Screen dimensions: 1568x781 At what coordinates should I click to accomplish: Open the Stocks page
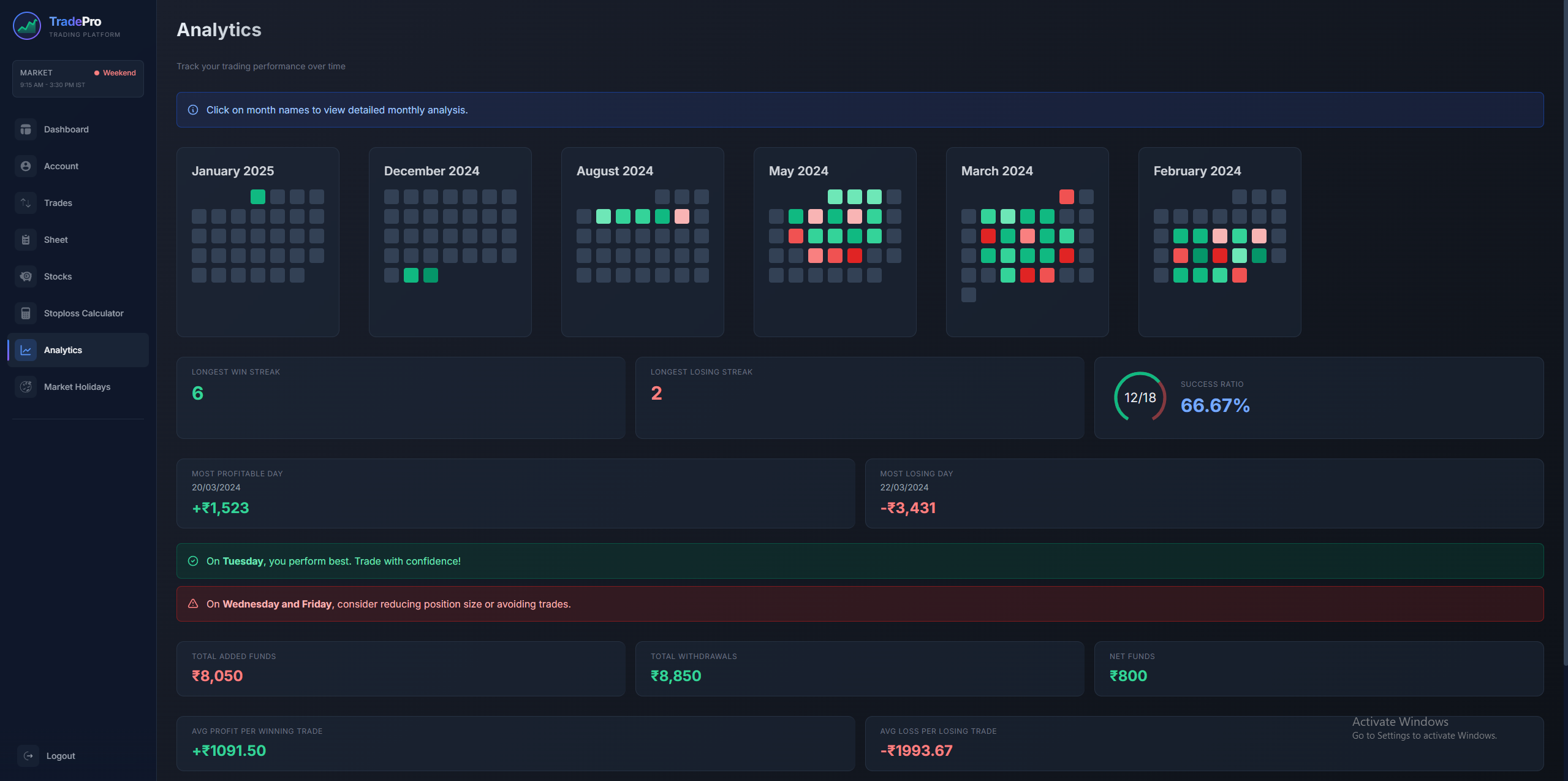point(78,276)
